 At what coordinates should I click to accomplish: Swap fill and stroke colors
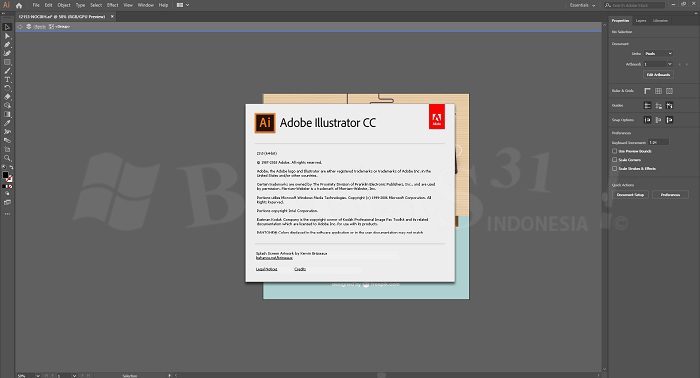coord(11,167)
